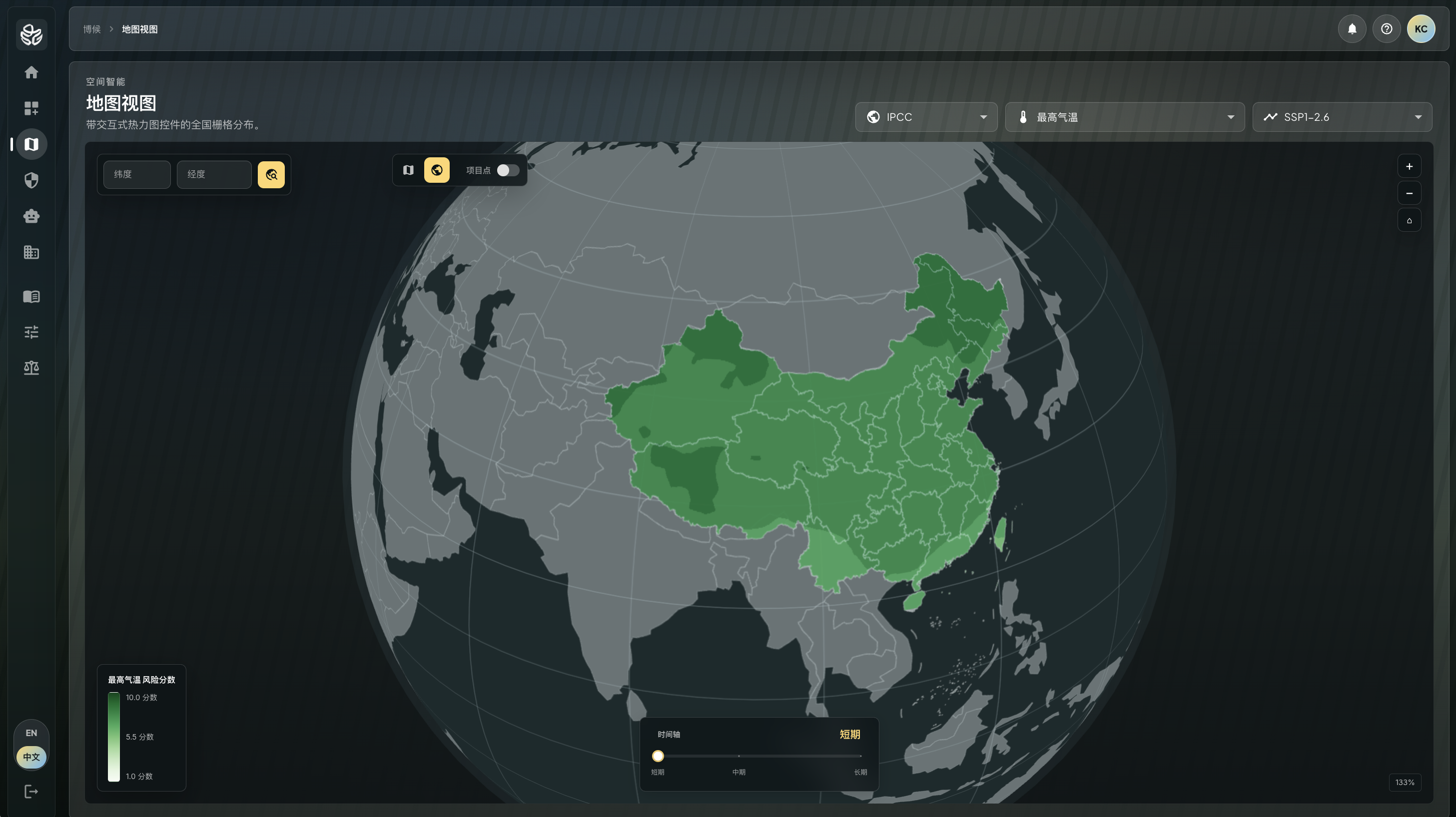1456x817 pixels.
Task: Open the IPCC dropdown
Action: (926, 117)
